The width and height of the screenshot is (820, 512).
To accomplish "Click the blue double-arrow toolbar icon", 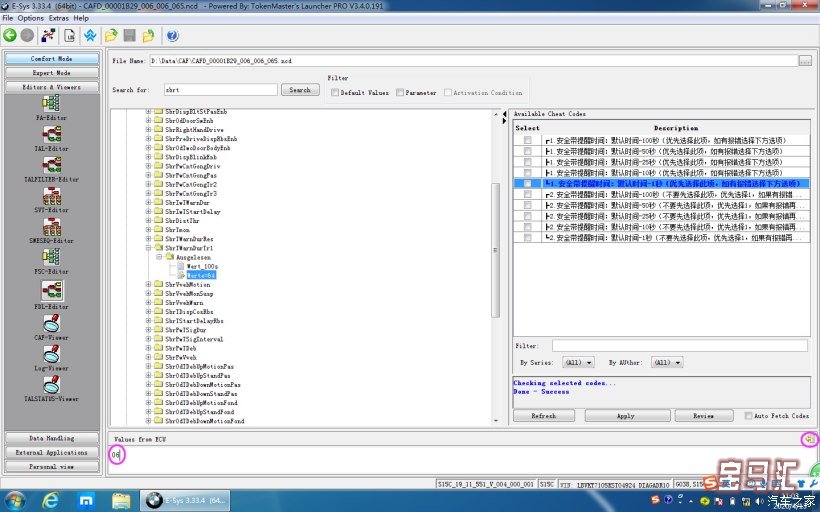I will point(90,36).
